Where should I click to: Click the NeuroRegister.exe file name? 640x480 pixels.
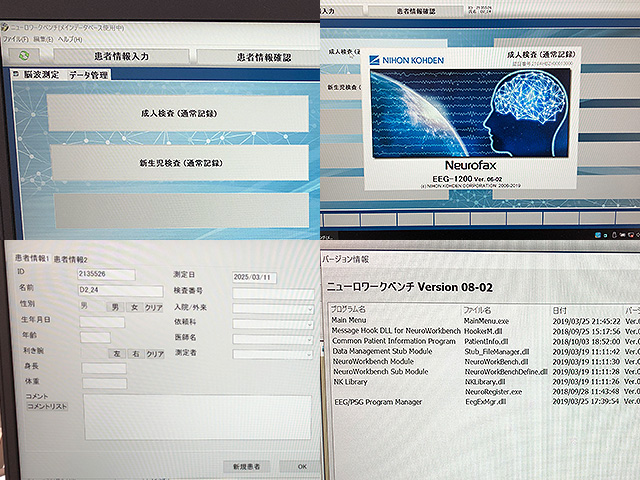pyautogui.click(x=493, y=392)
